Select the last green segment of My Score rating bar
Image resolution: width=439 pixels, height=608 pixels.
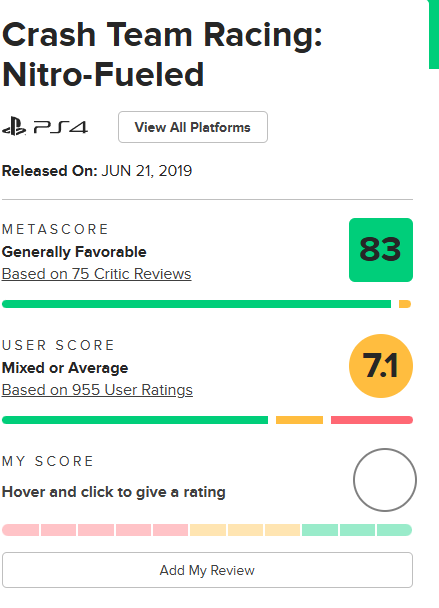[x=394, y=530]
